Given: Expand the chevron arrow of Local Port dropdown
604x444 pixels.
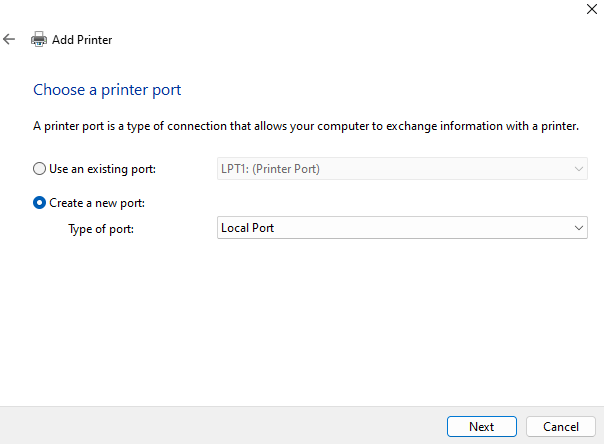Looking at the screenshot, I should 579,228.
